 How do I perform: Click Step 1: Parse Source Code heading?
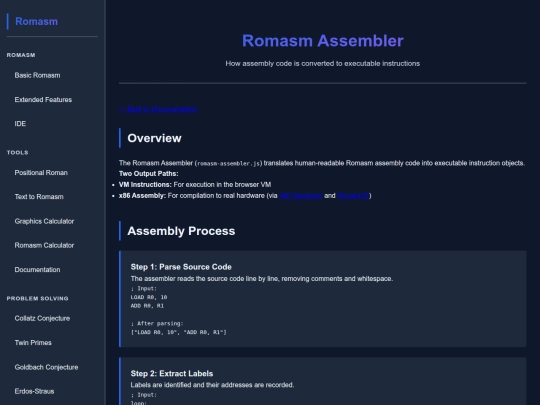181,267
